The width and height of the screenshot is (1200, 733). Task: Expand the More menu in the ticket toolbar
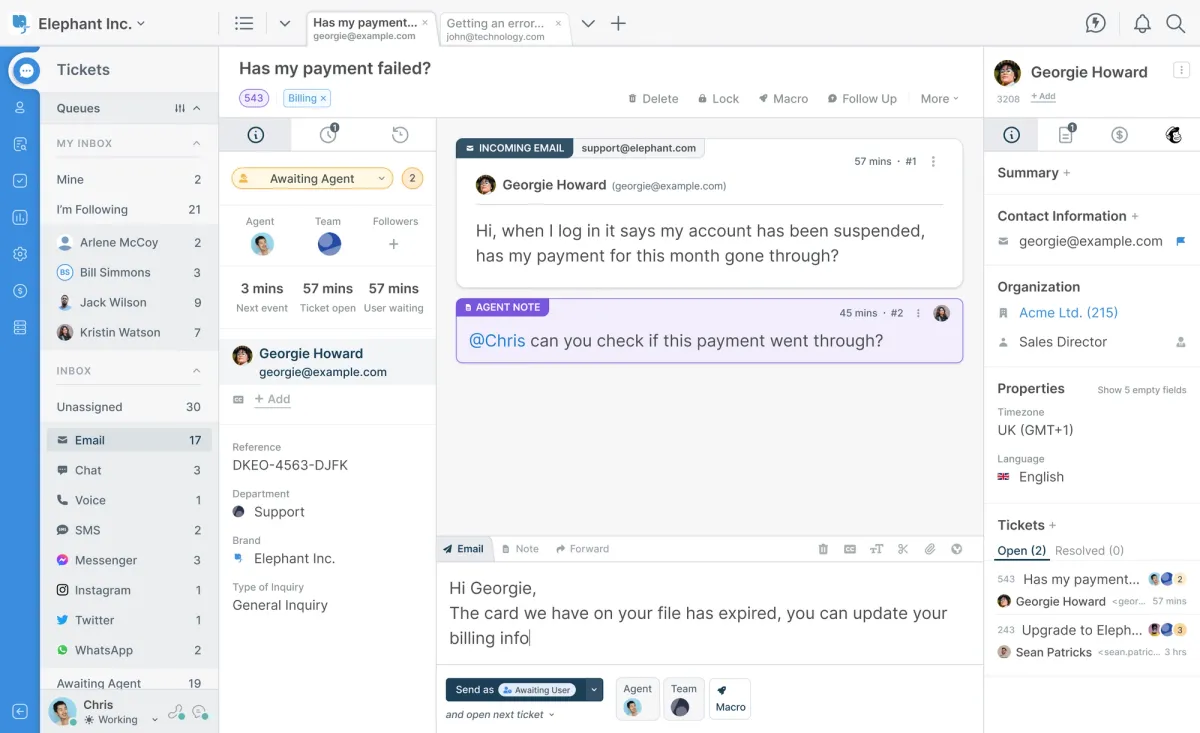pos(937,98)
